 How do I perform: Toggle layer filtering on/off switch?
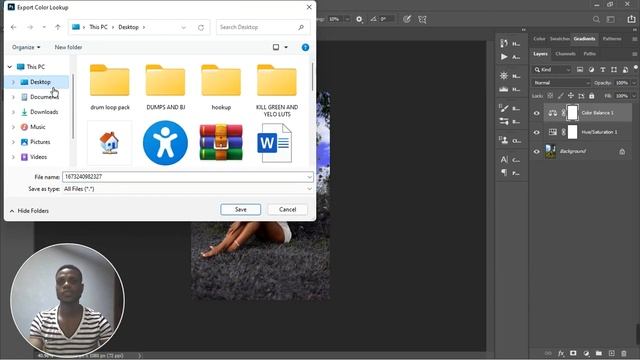click(636, 67)
